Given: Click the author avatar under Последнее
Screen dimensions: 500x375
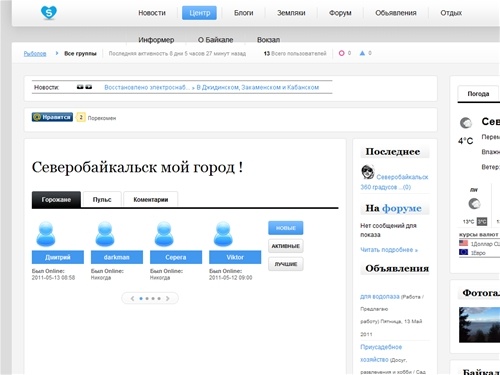Looking at the screenshot, I should [x=367, y=172].
